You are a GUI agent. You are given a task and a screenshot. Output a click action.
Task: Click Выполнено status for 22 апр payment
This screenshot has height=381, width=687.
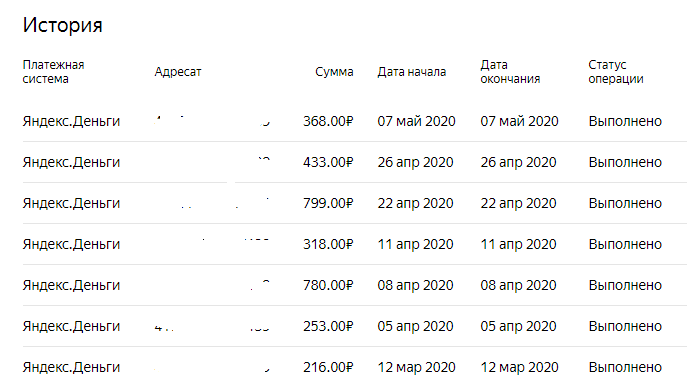tap(625, 203)
